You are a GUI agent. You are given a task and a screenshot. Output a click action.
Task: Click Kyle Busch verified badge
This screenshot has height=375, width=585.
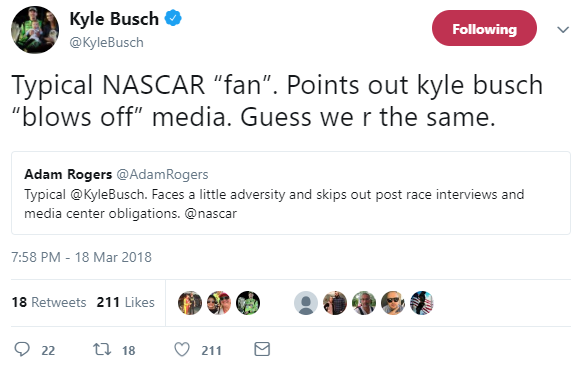[173, 18]
